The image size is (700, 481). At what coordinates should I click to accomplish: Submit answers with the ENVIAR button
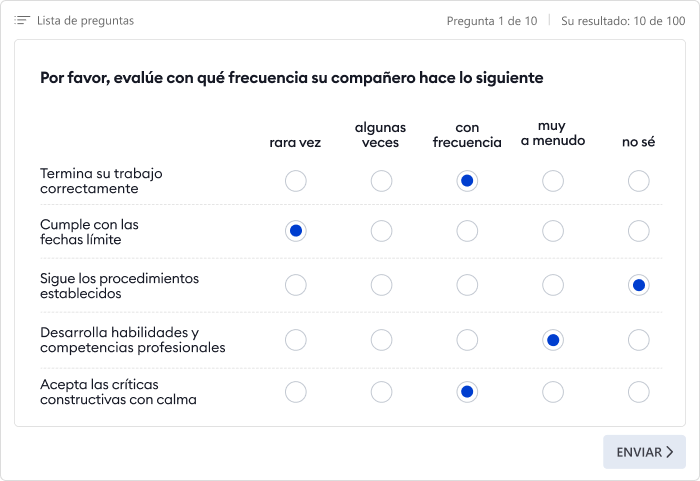pyautogui.click(x=643, y=452)
